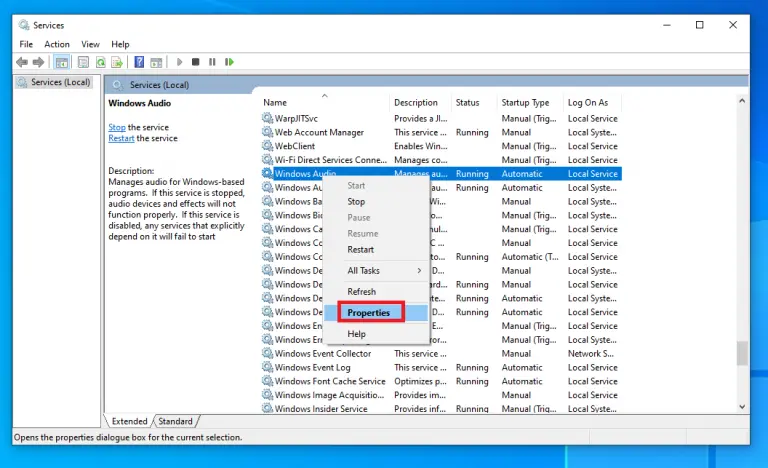Switch to the Standard tab
Image resolution: width=768 pixels, height=468 pixels.
[x=175, y=421]
